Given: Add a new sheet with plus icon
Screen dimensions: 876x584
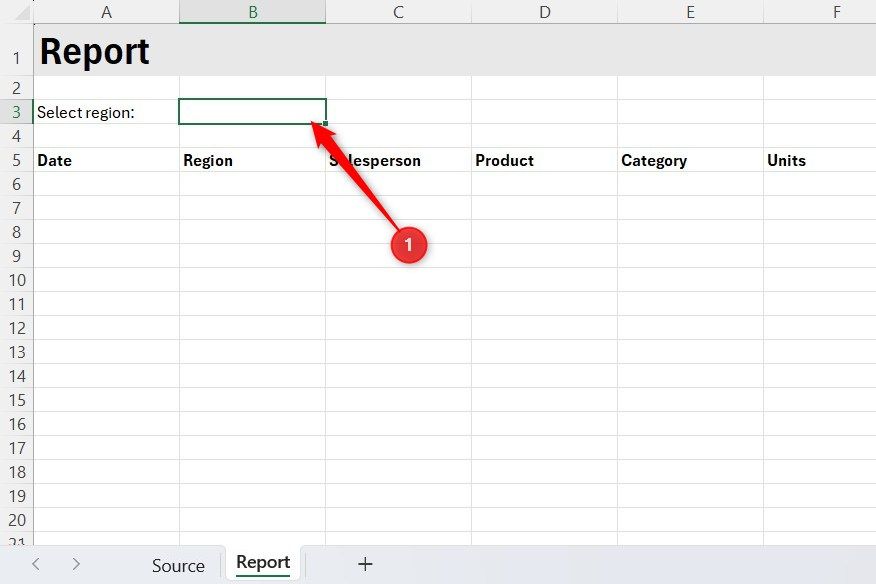Looking at the screenshot, I should (x=365, y=564).
